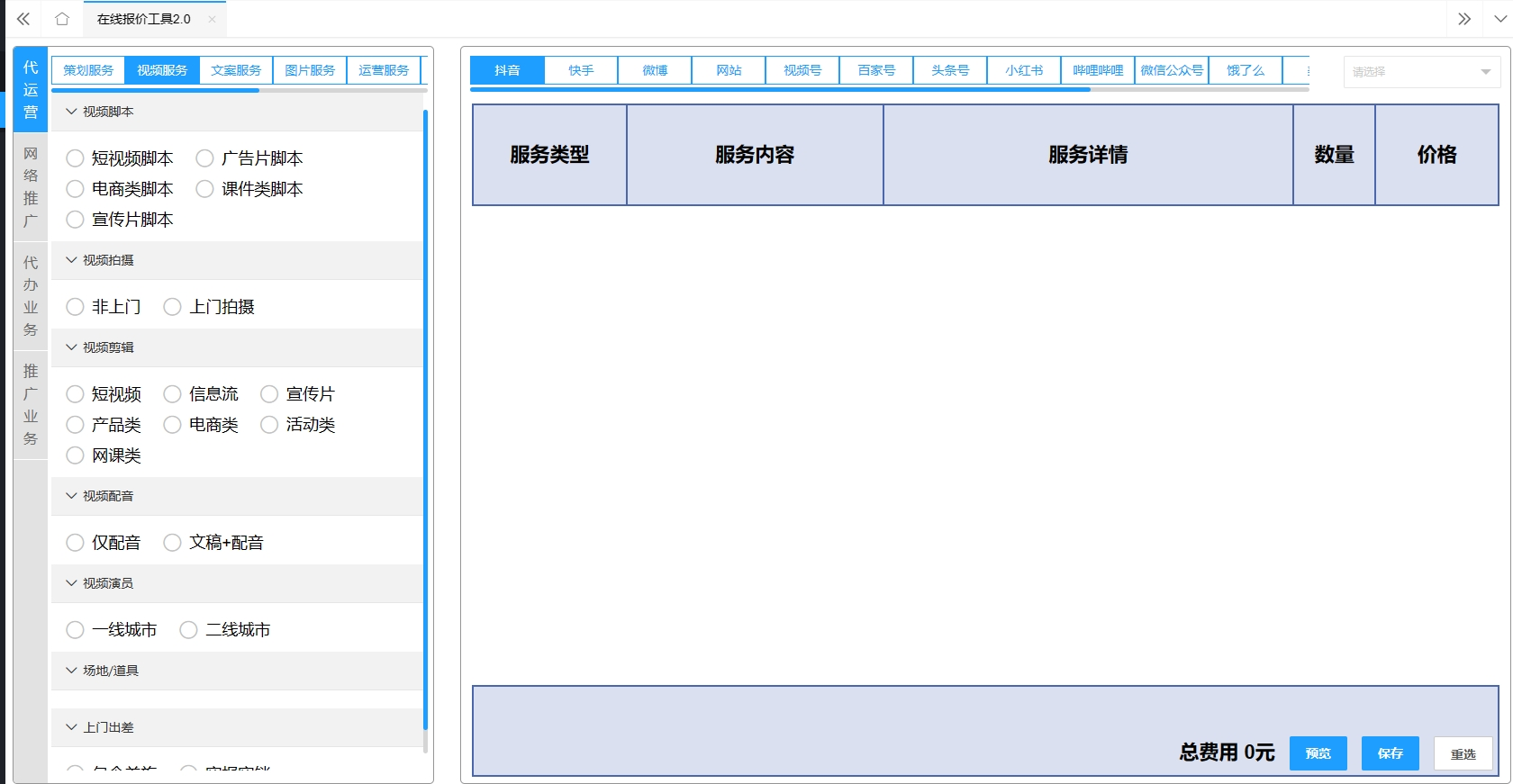Close the 在线报价工具2.0 tab

pyautogui.click(x=212, y=19)
